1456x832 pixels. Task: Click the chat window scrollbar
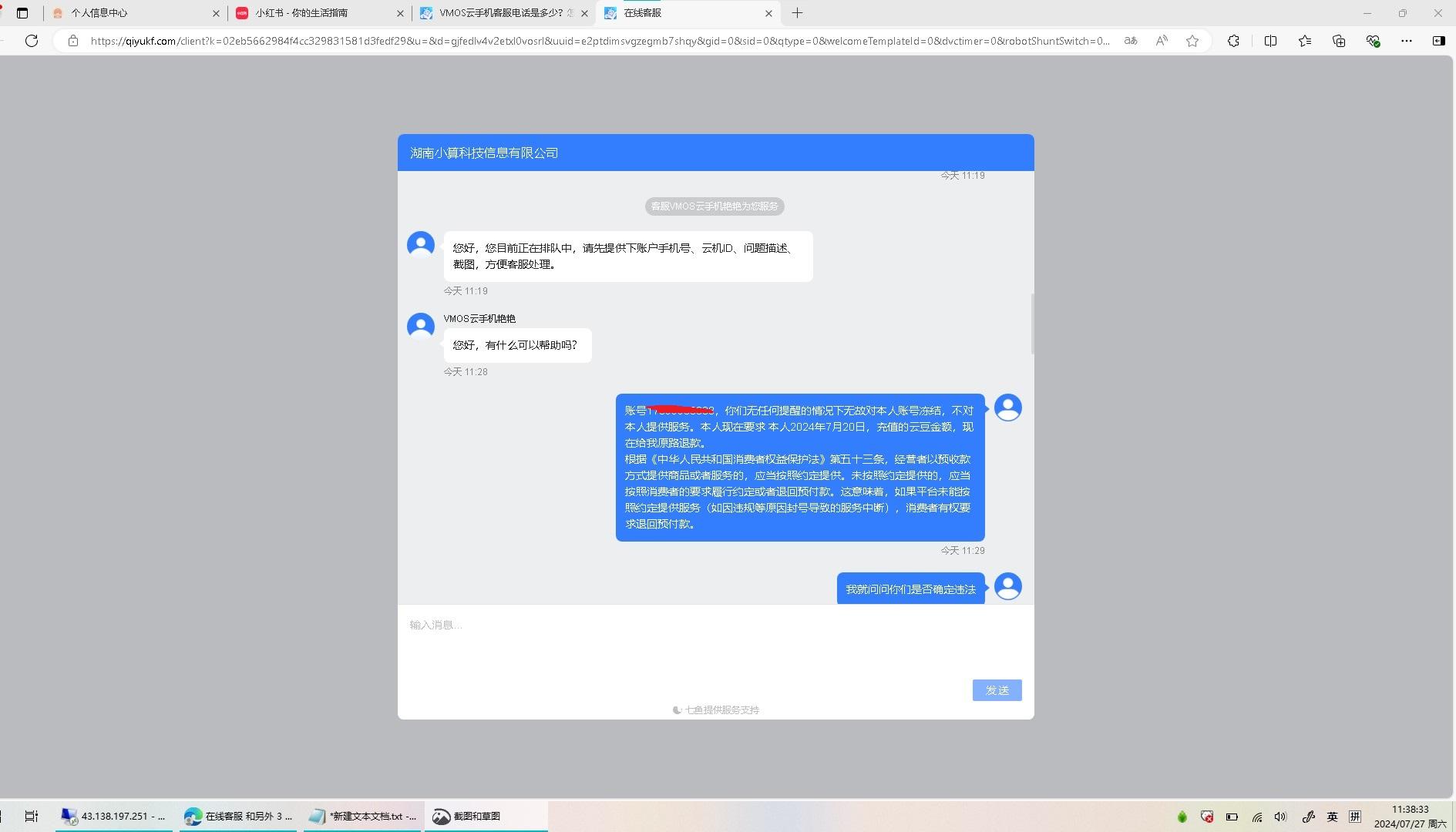(x=1032, y=324)
